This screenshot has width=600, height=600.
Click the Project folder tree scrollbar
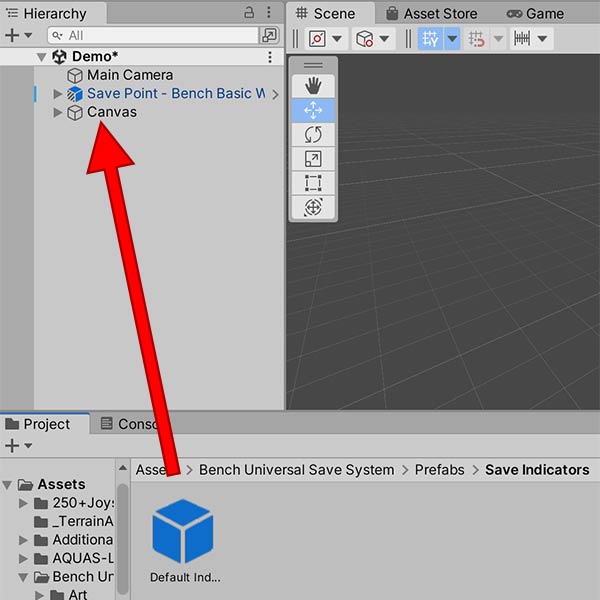coord(123,538)
